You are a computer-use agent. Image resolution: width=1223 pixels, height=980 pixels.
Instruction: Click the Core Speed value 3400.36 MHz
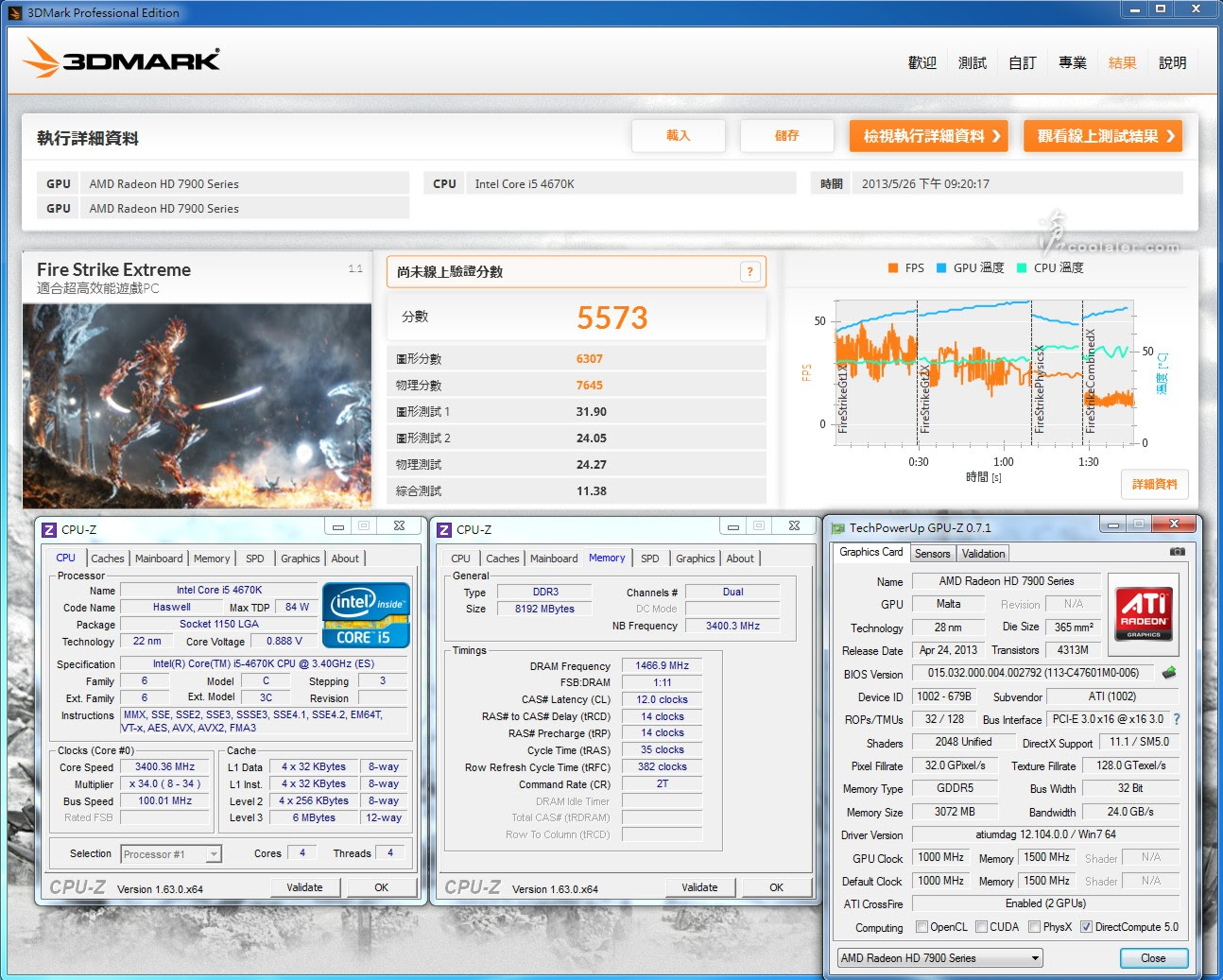click(164, 767)
